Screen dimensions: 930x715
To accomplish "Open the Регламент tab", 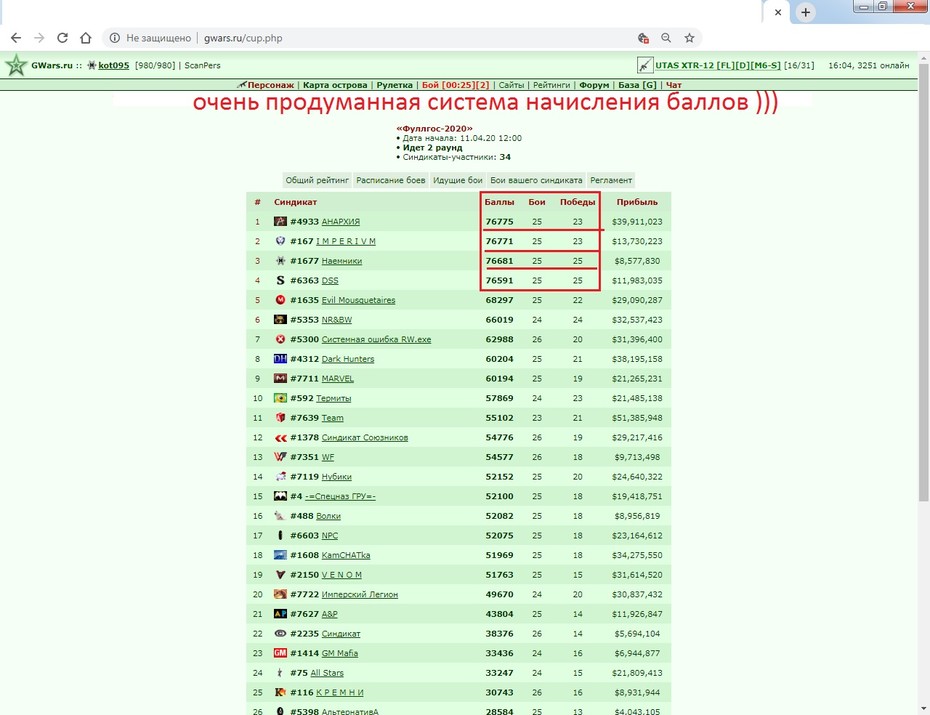I will [x=611, y=180].
